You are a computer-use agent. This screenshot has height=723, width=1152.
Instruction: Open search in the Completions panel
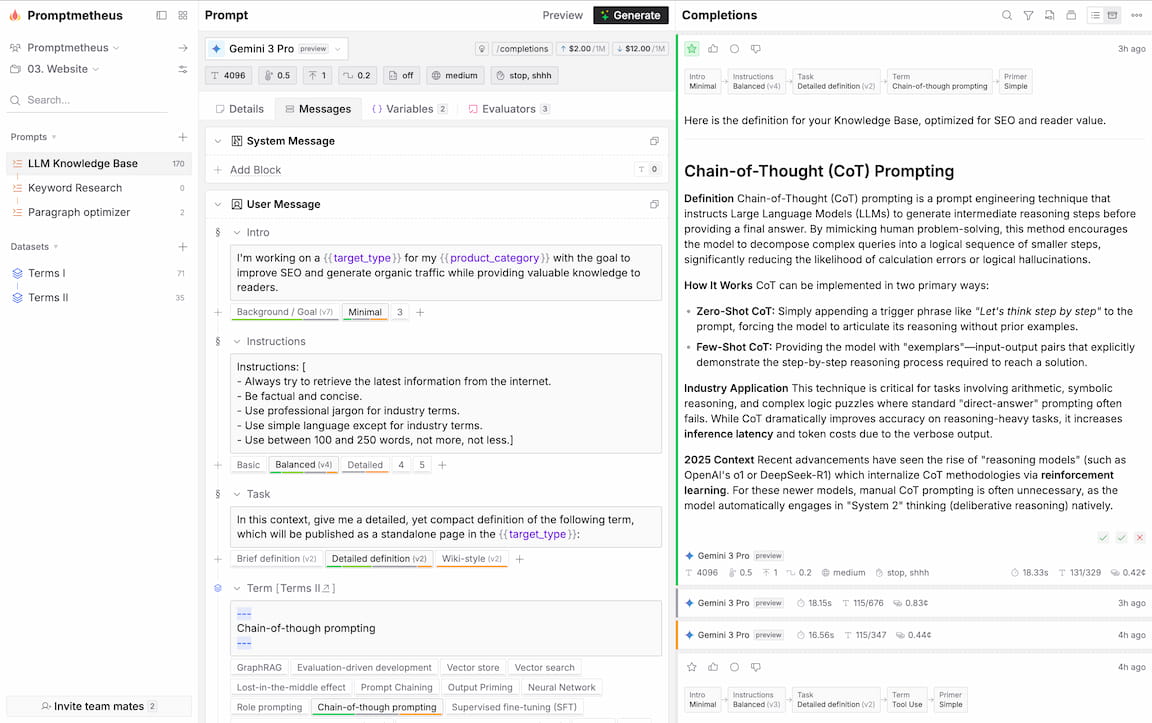click(x=1007, y=16)
